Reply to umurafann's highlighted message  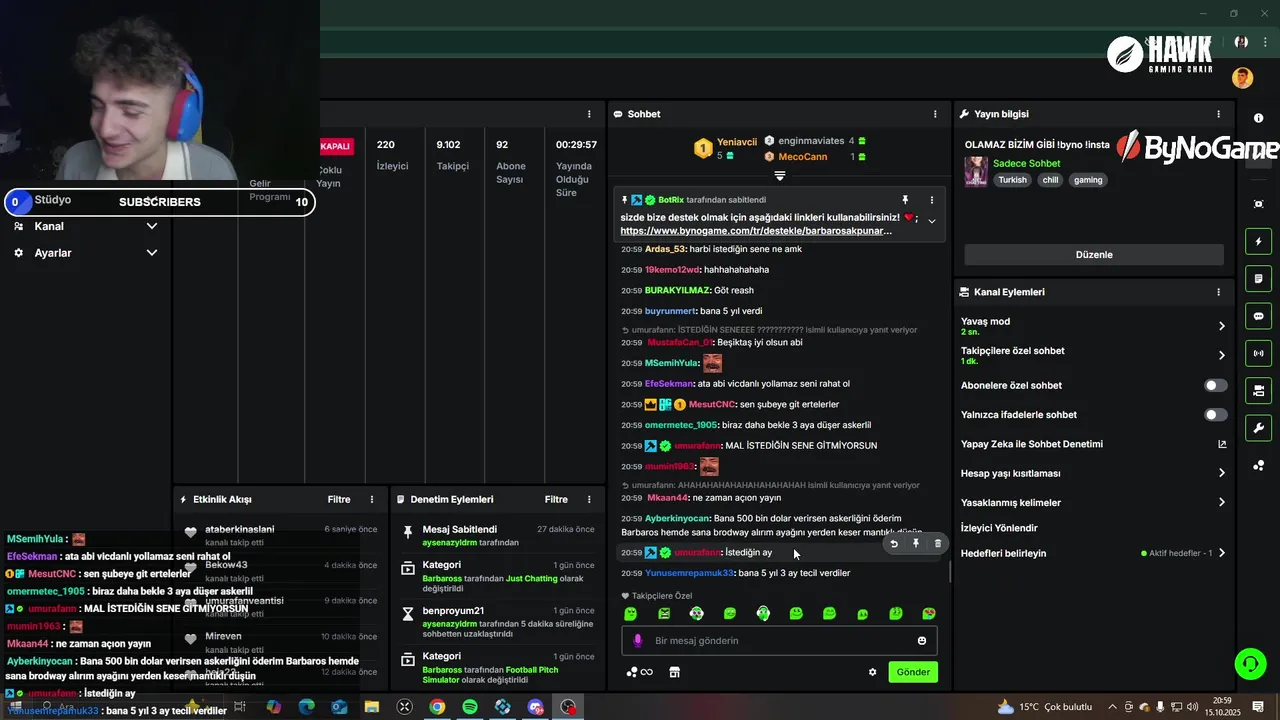pos(894,544)
